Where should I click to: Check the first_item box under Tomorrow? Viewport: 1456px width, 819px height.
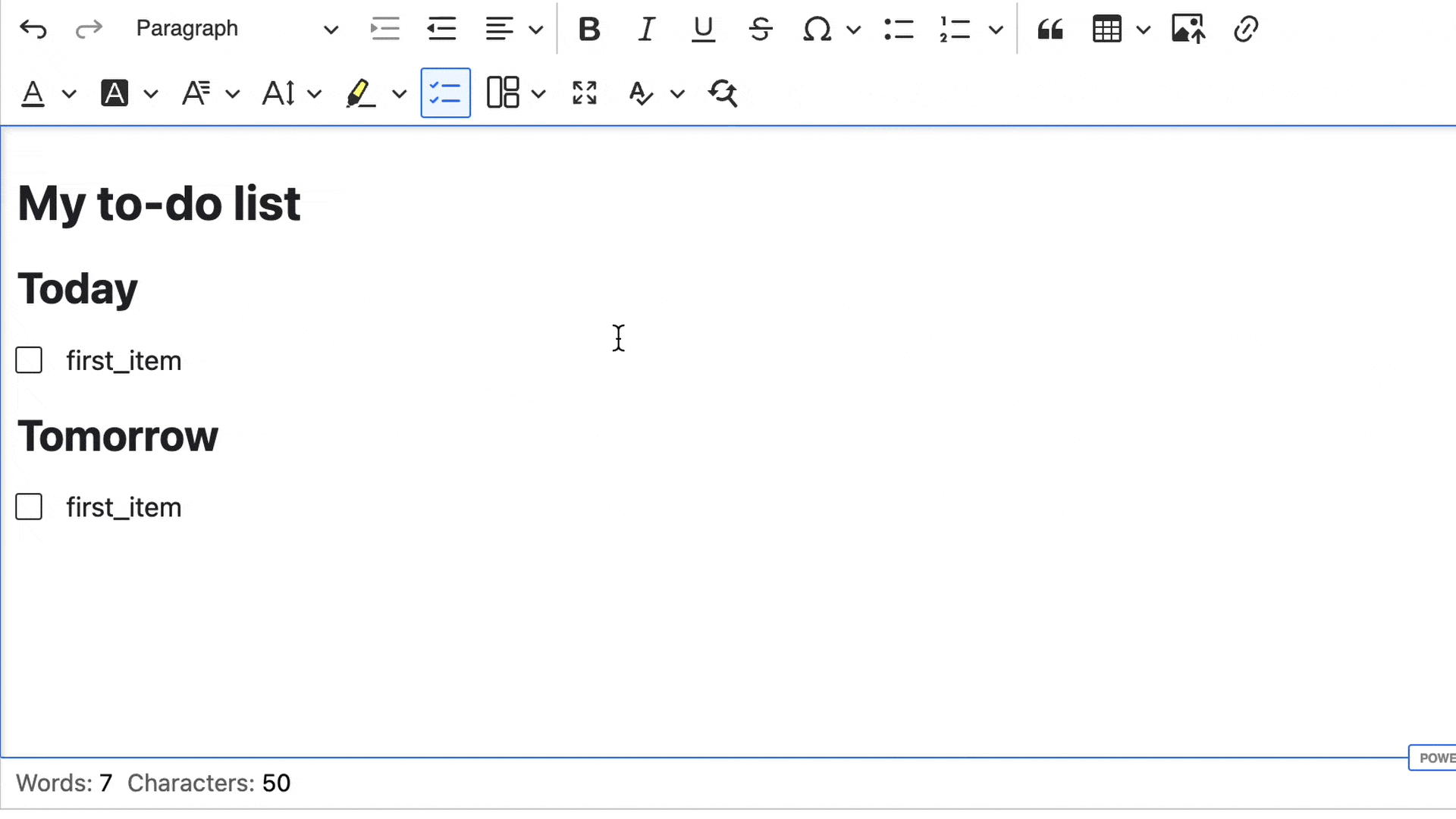click(x=29, y=507)
